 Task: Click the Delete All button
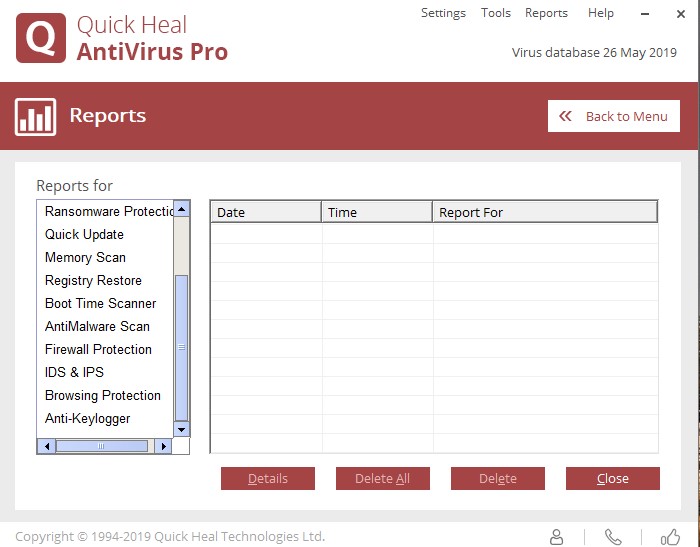click(x=383, y=478)
